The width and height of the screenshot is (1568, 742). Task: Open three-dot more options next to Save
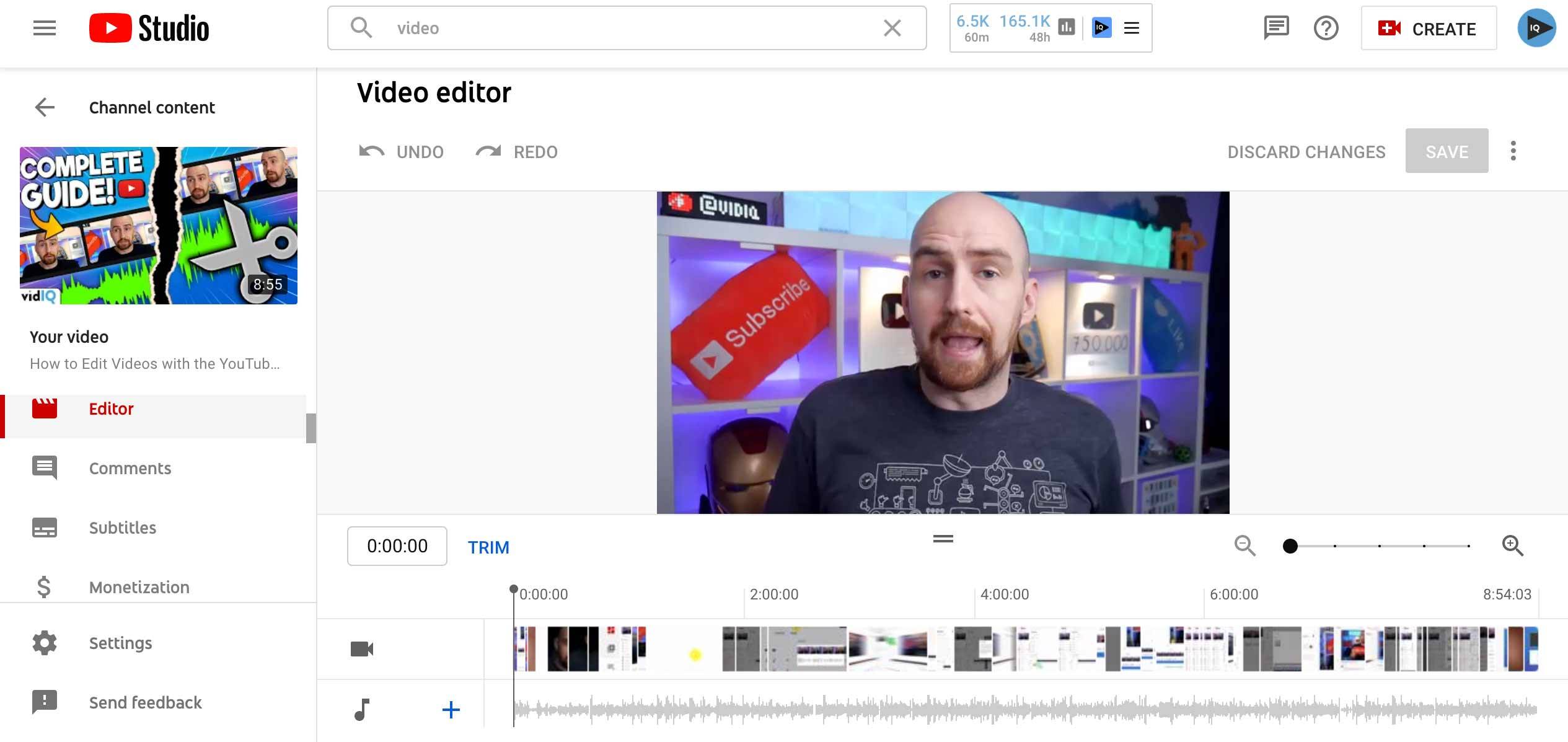coord(1513,151)
